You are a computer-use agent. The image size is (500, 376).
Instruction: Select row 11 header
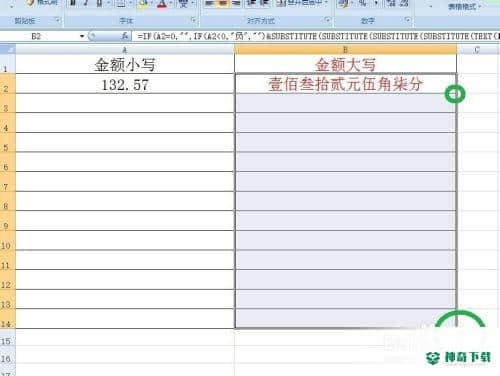7,260
